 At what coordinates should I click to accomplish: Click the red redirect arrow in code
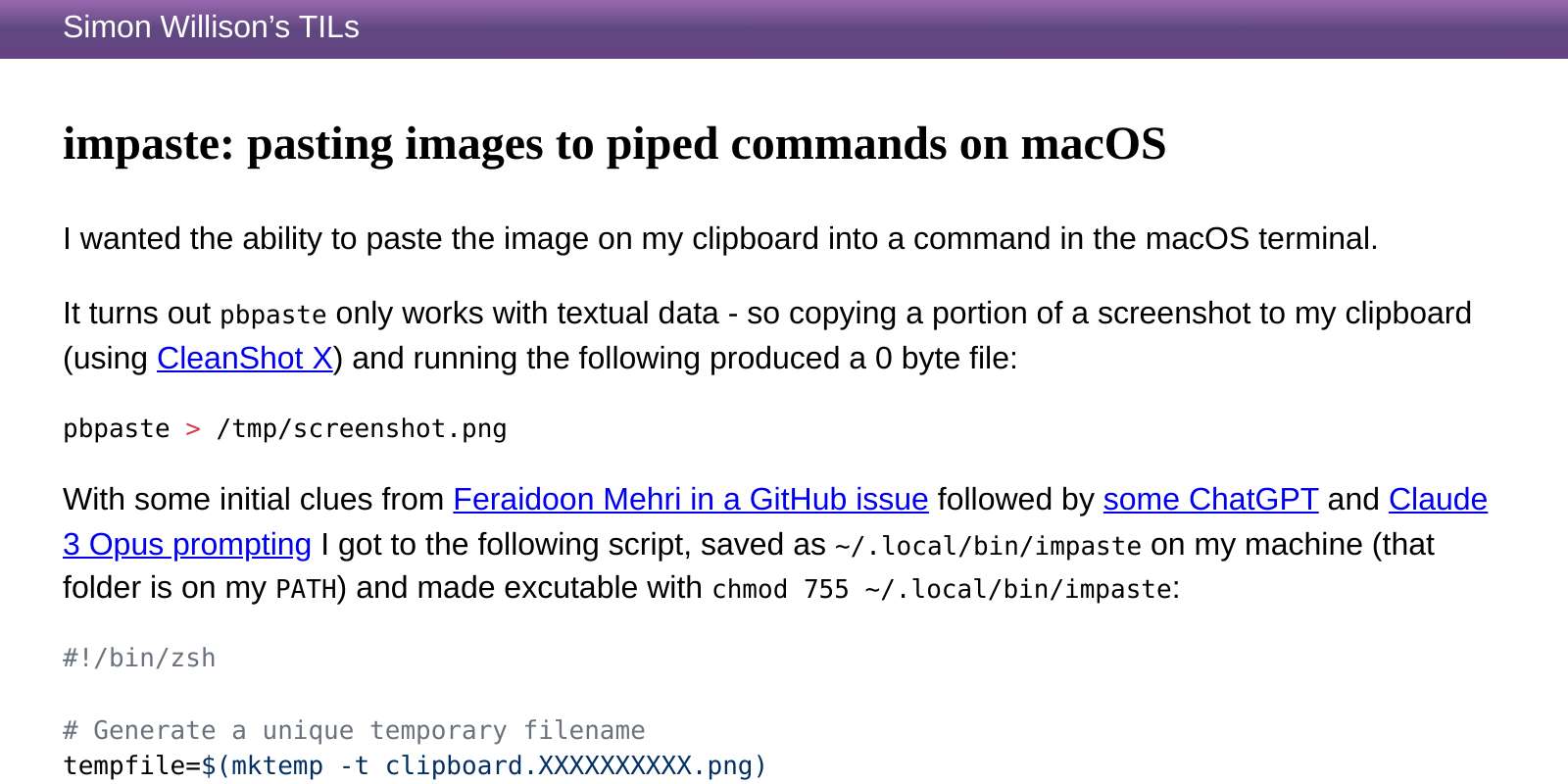coord(192,428)
